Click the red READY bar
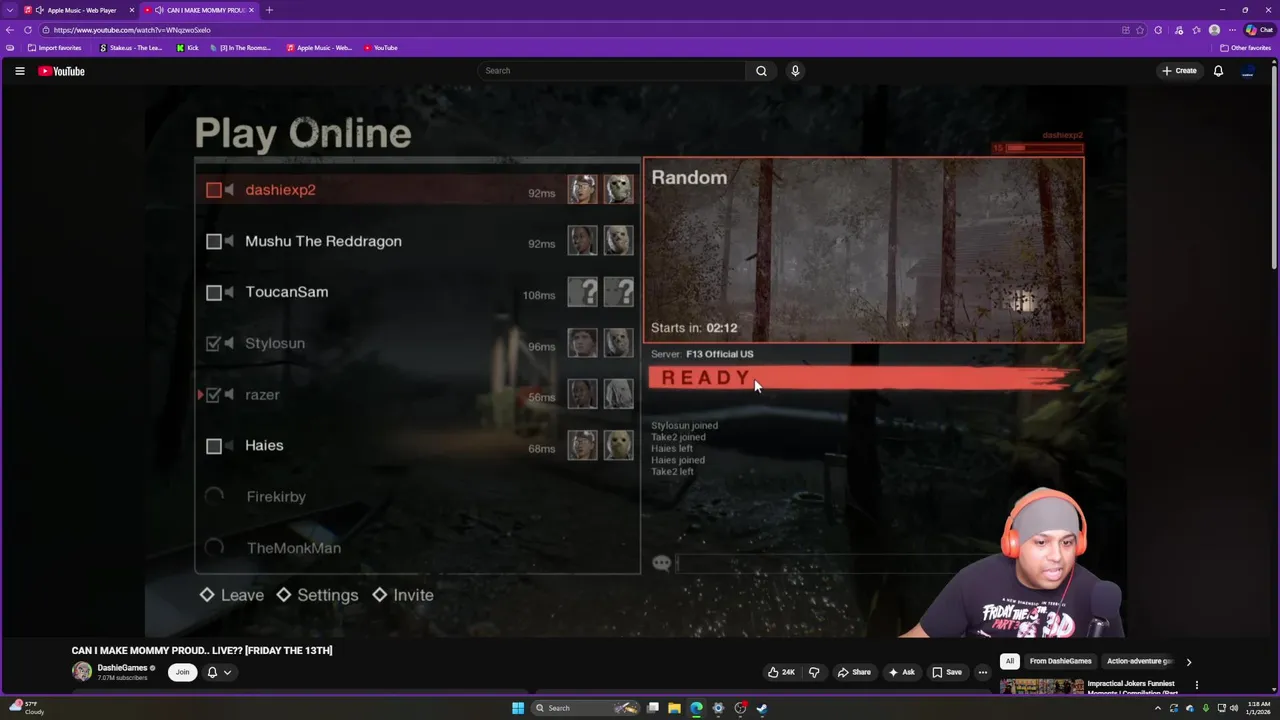1280x720 pixels. tap(861, 378)
